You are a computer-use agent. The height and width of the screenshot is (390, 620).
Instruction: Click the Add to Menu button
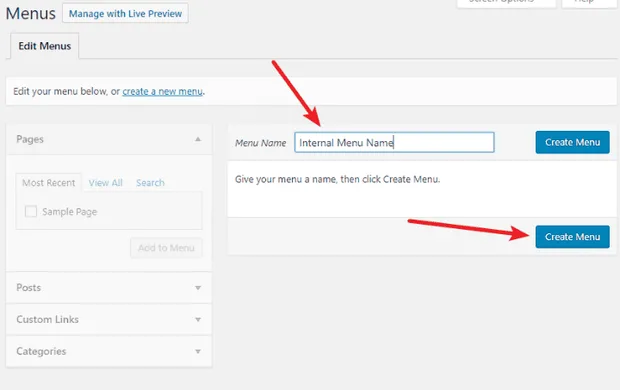pos(166,248)
